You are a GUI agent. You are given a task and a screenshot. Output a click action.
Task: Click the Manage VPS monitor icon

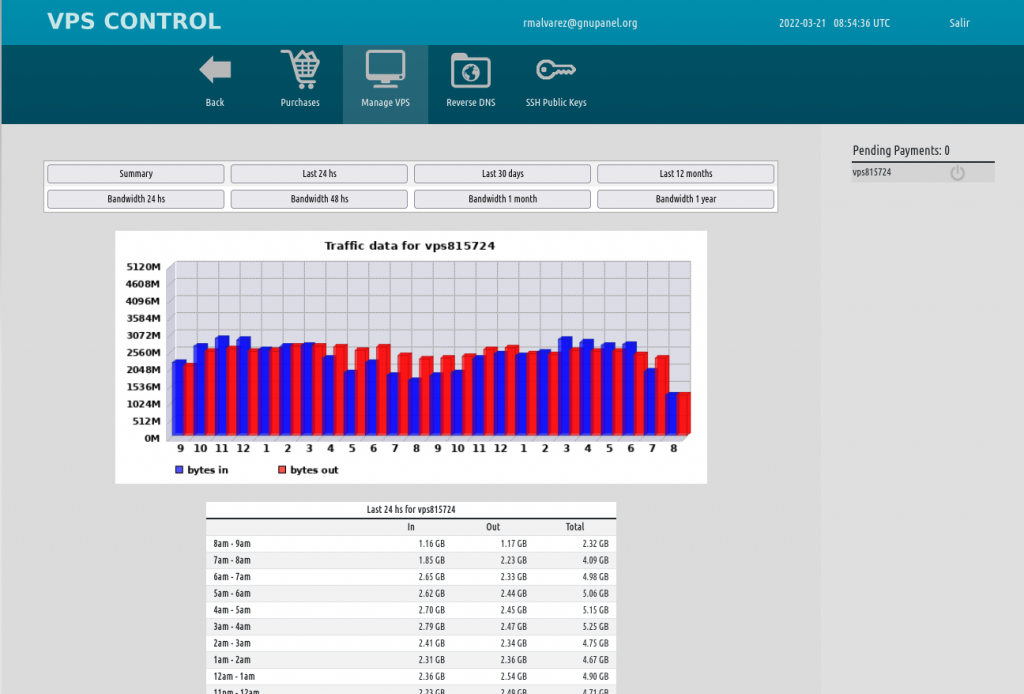click(384, 70)
